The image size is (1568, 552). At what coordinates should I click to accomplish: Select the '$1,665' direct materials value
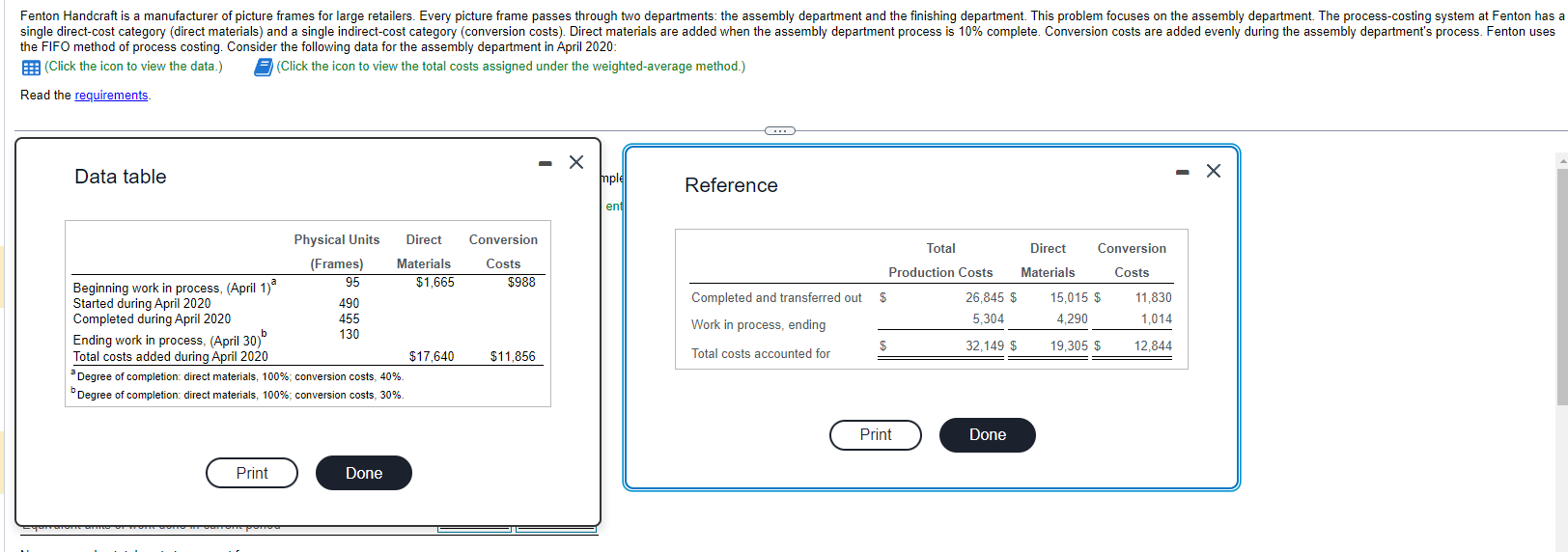(435, 282)
